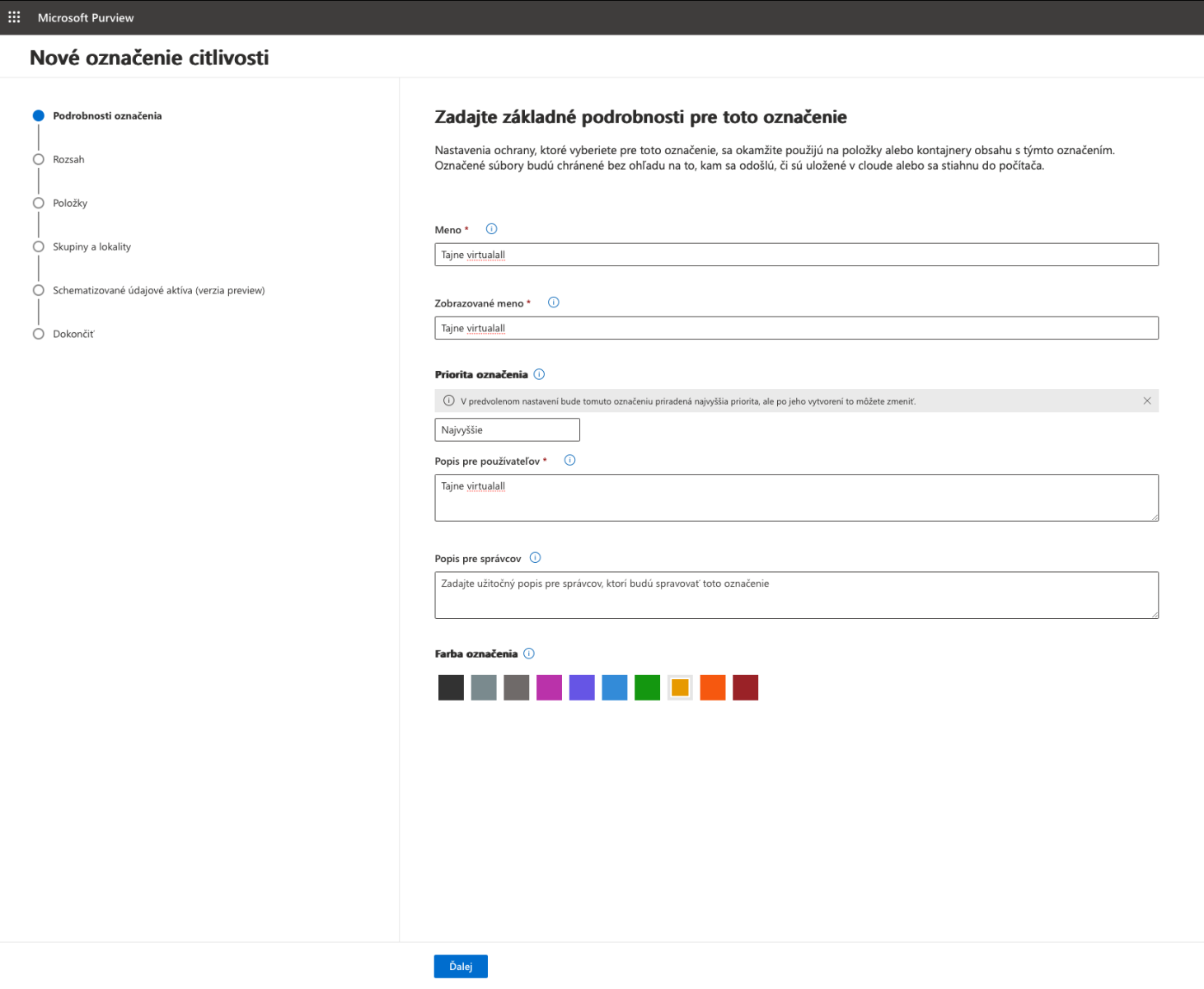Image resolution: width=1204 pixels, height=989 pixels.
Task: Click the info icon next to Meno
Action: click(x=491, y=229)
